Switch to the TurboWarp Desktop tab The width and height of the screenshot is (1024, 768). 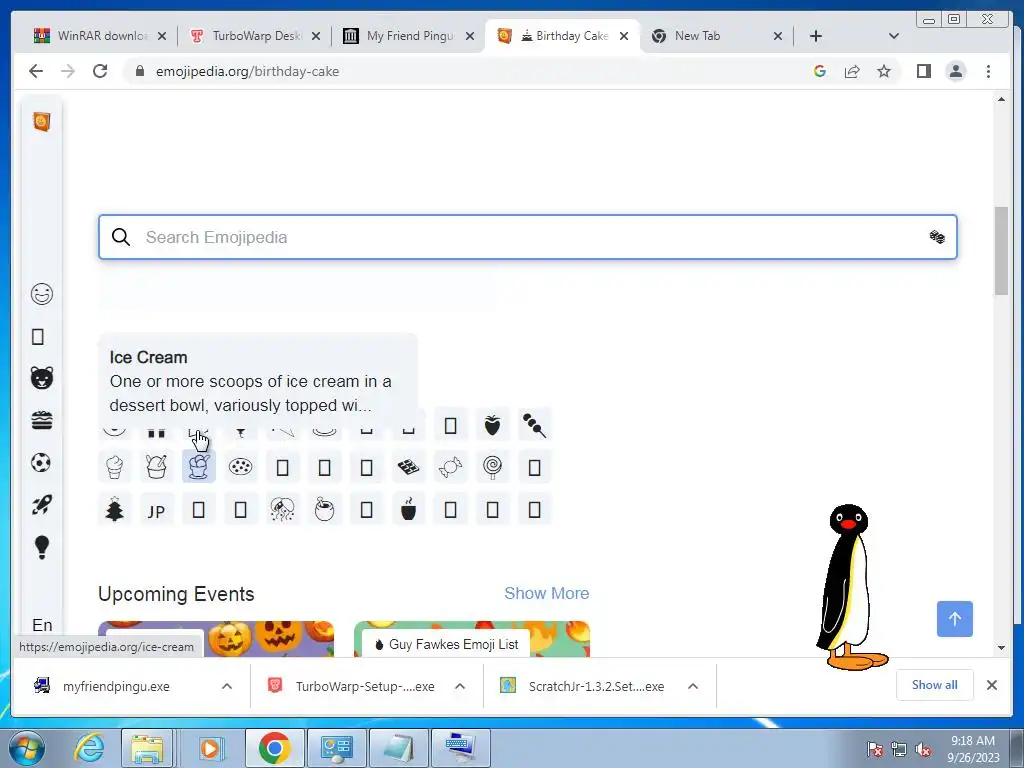click(255, 36)
